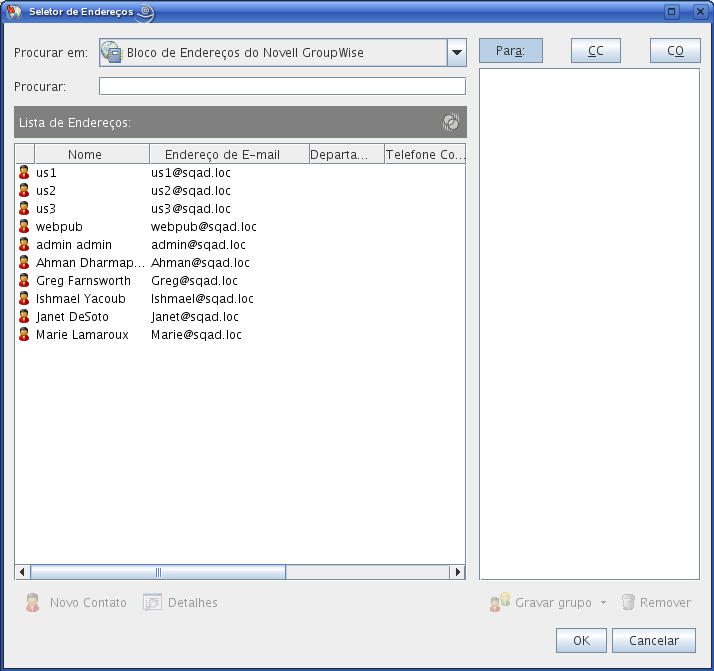
Task: Click the horizontal scrollbar thumb
Action: (x=158, y=572)
